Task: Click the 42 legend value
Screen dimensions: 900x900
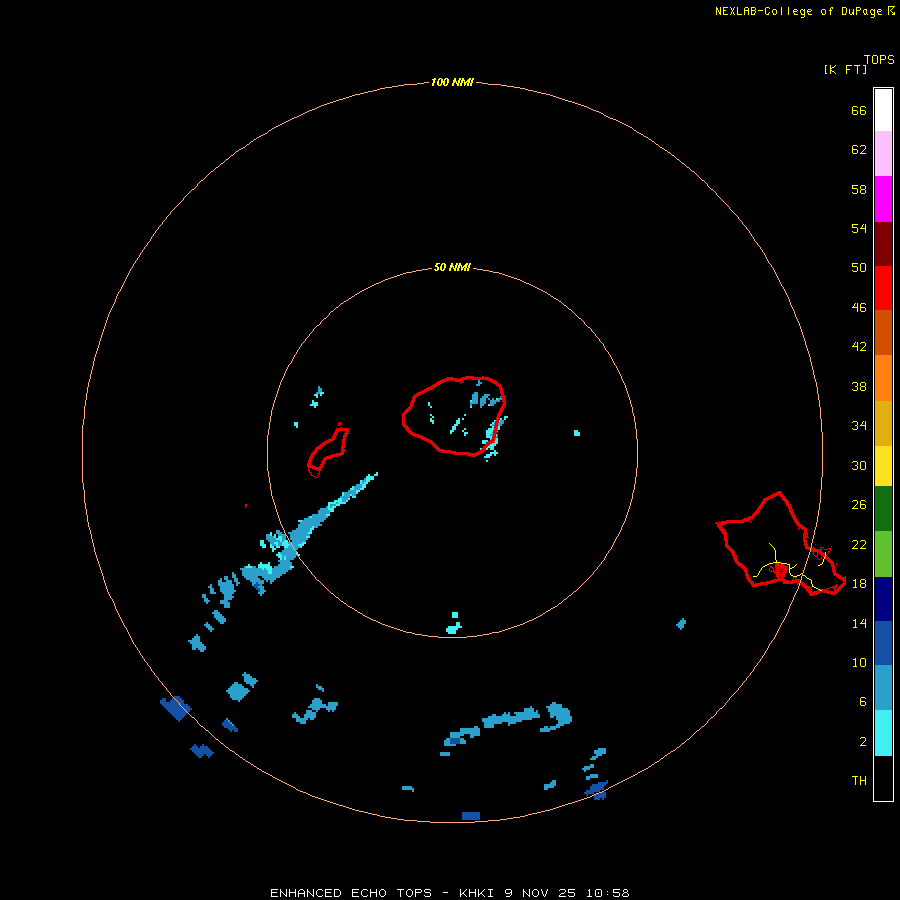Action: [859, 347]
